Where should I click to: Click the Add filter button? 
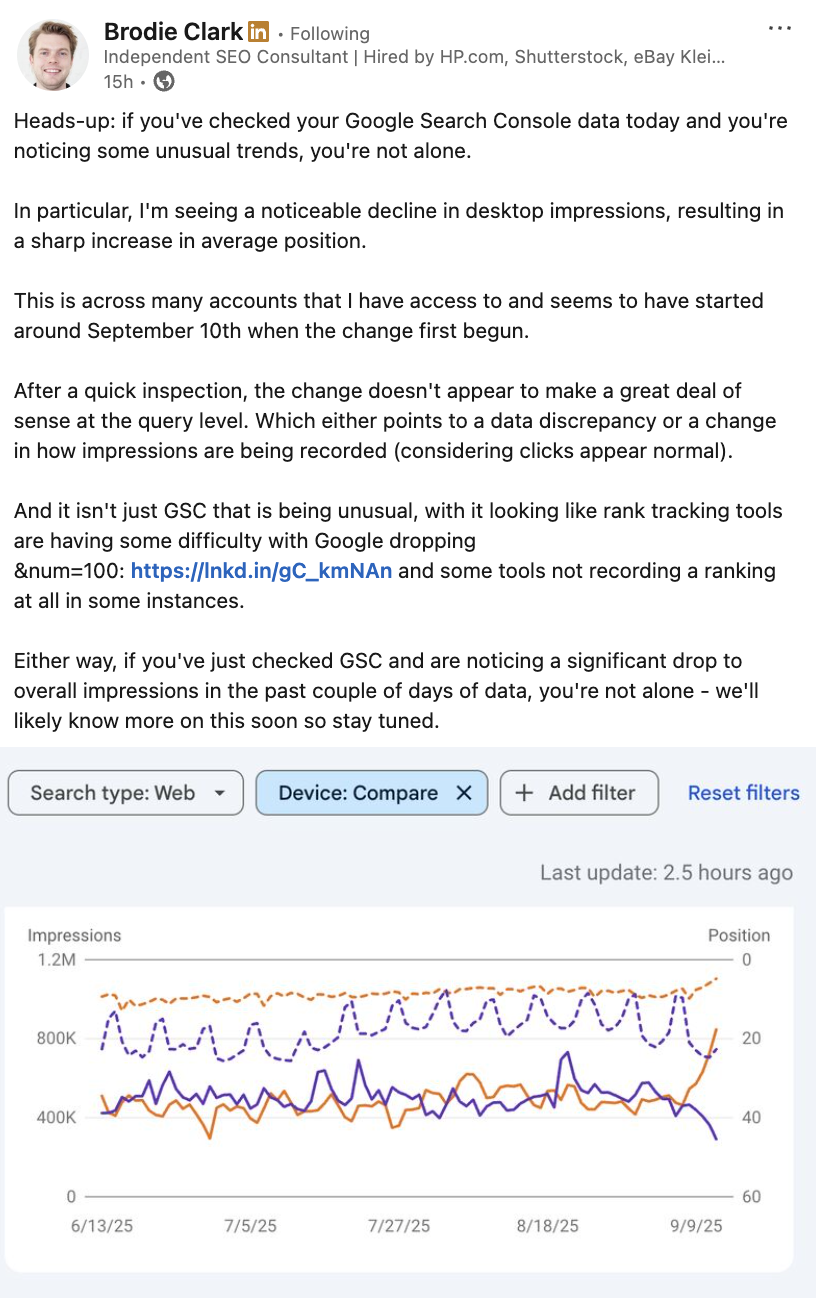click(x=579, y=793)
